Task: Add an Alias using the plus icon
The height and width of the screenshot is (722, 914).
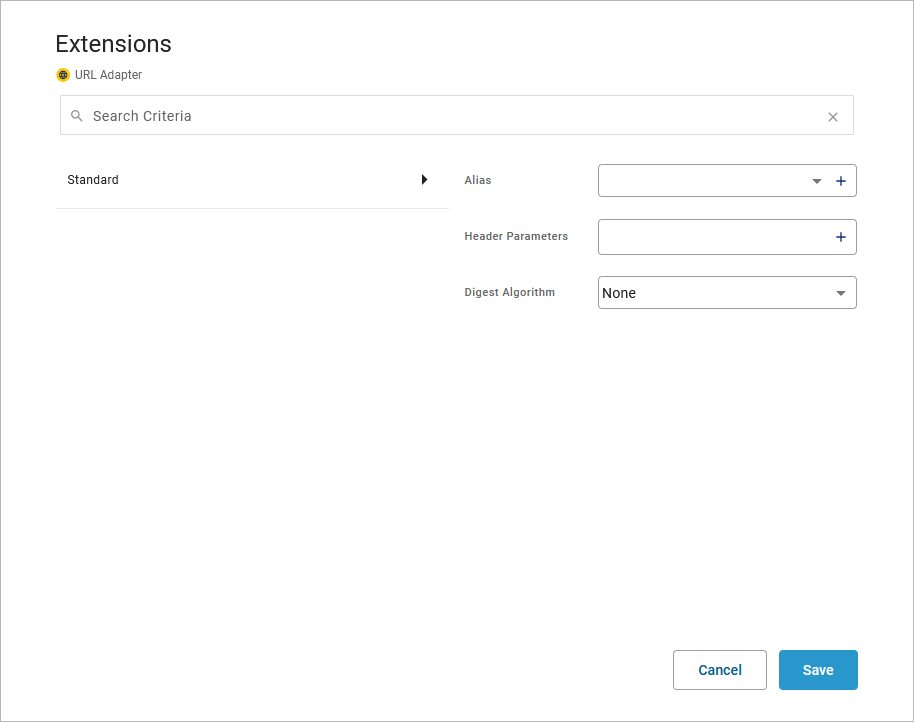Action: [x=841, y=181]
